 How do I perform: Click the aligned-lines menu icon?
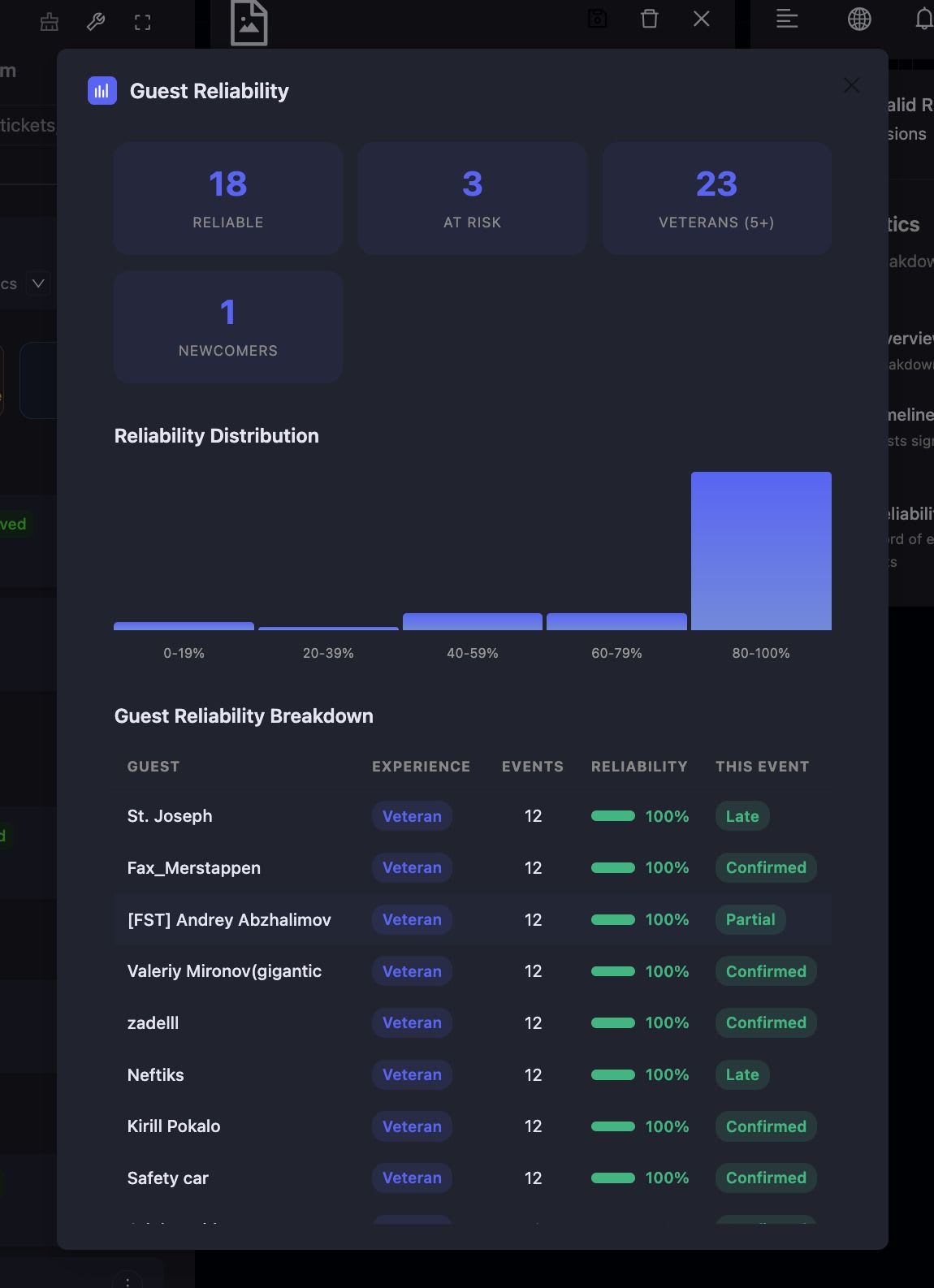pos(787,19)
